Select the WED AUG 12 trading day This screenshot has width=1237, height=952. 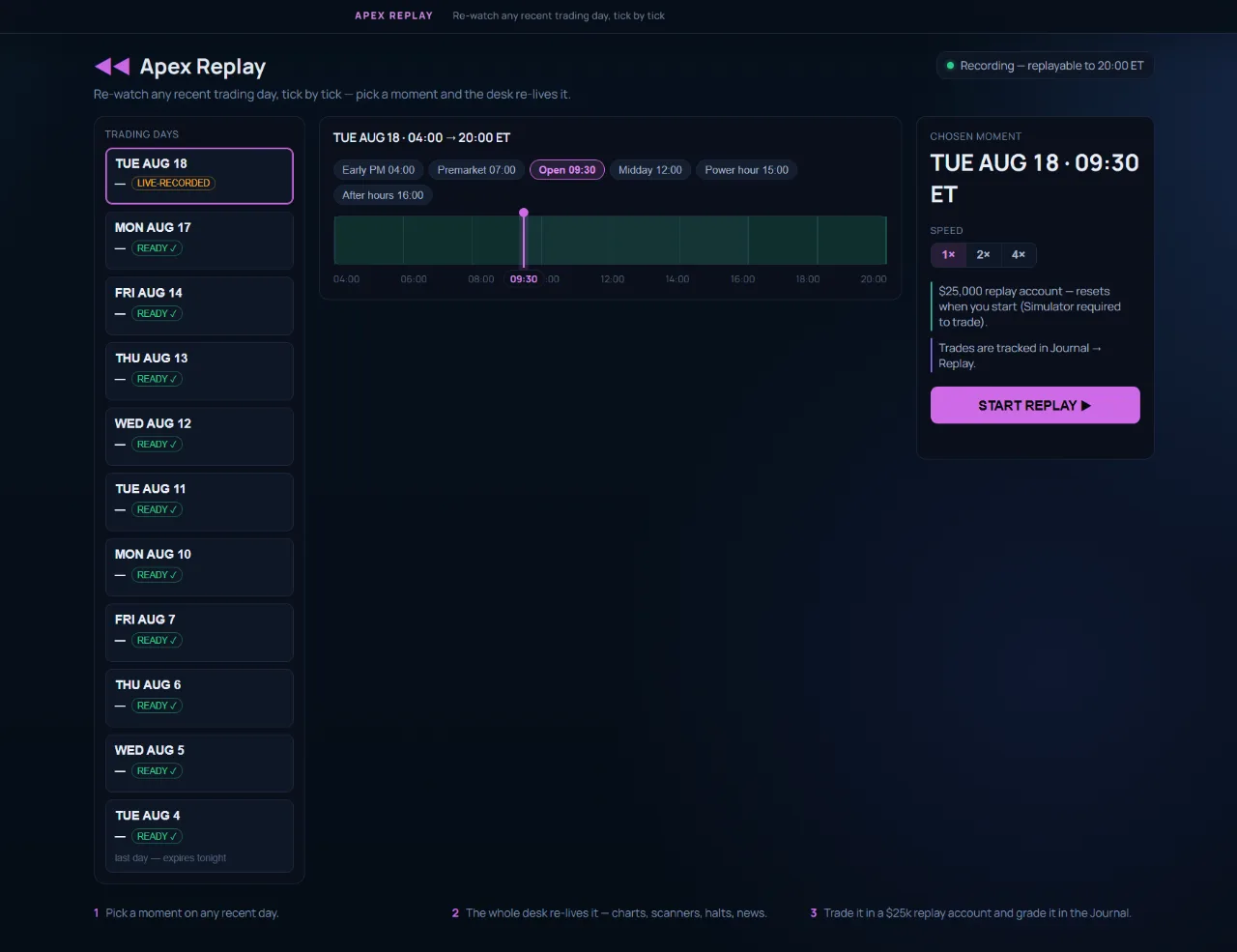(x=199, y=437)
